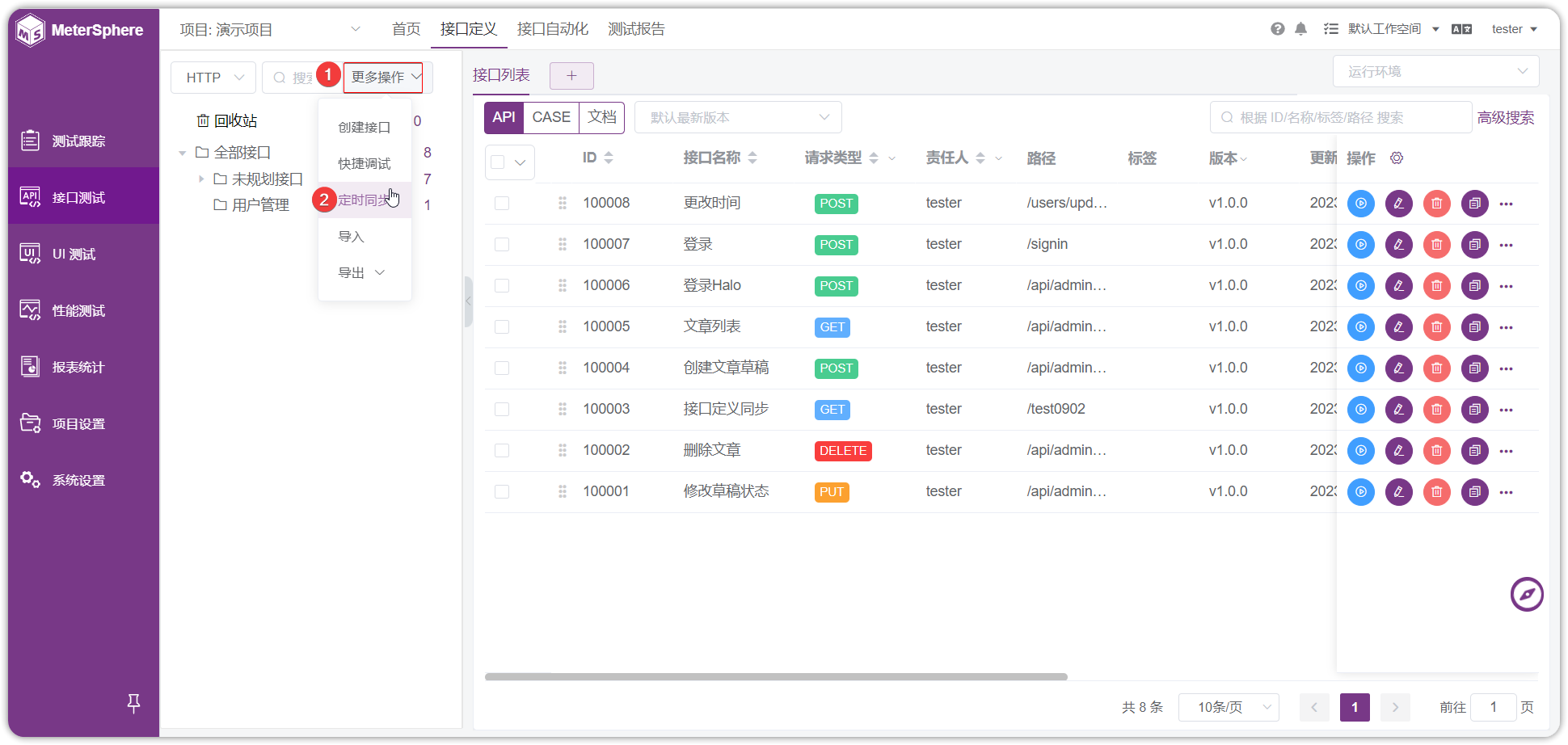Delete the 删除文章 interface with trash icon
The width and height of the screenshot is (1568, 745).
[1437, 451]
